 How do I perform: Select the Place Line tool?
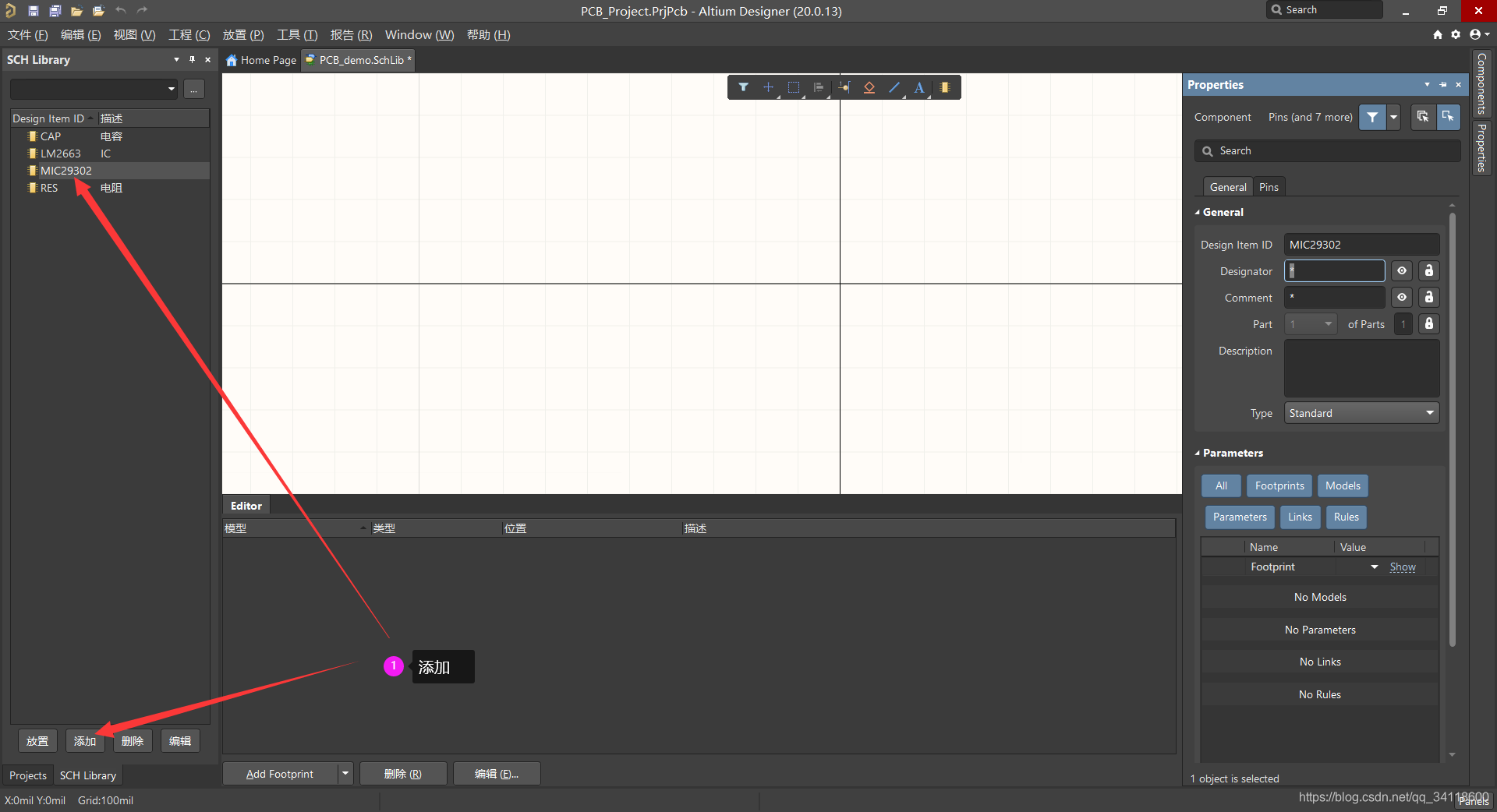pyautogui.click(x=894, y=87)
